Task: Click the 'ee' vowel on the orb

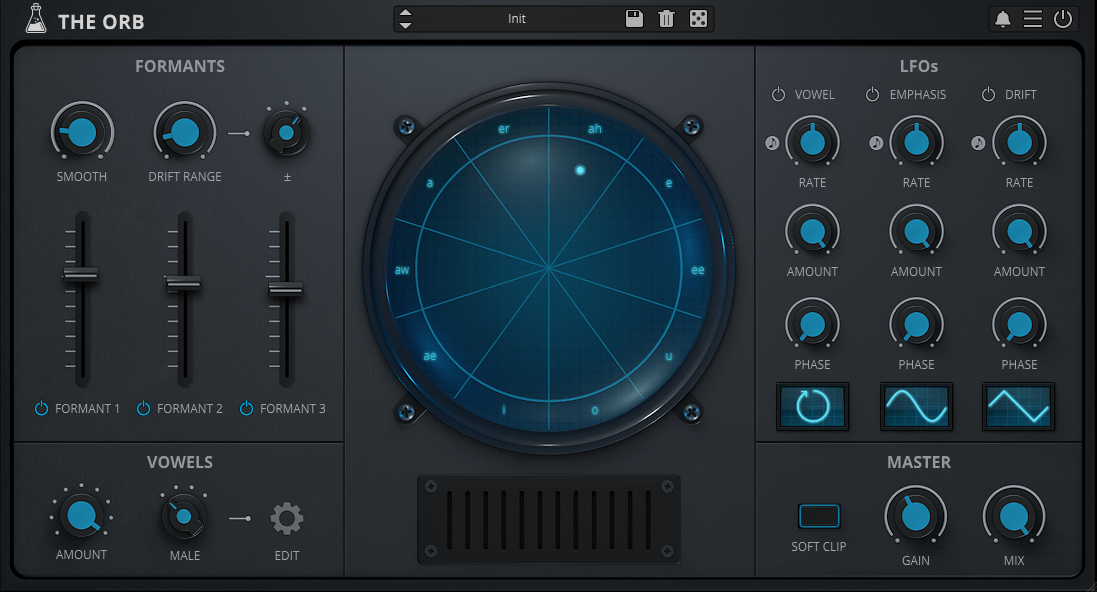Action: pos(697,270)
